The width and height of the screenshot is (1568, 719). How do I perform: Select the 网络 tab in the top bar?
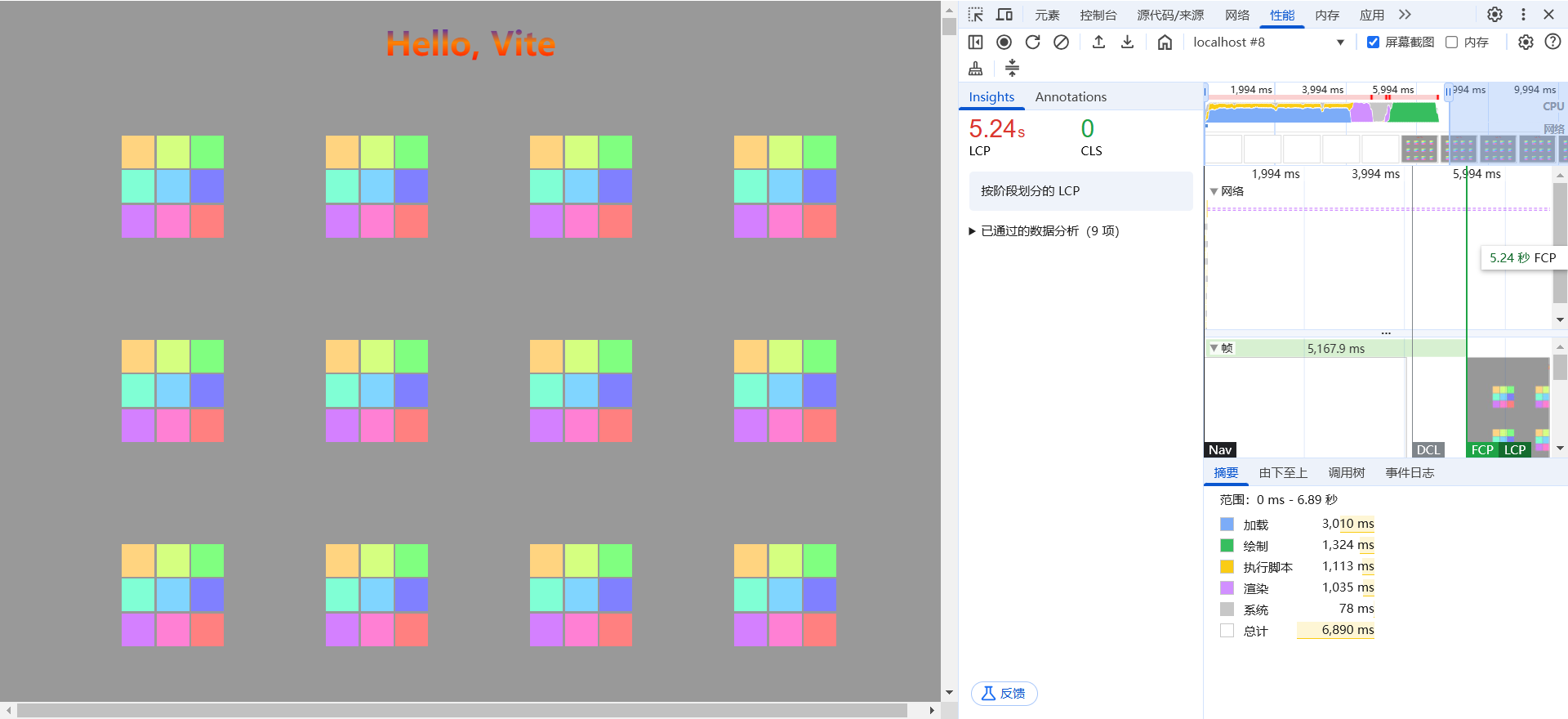[1237, 15]
